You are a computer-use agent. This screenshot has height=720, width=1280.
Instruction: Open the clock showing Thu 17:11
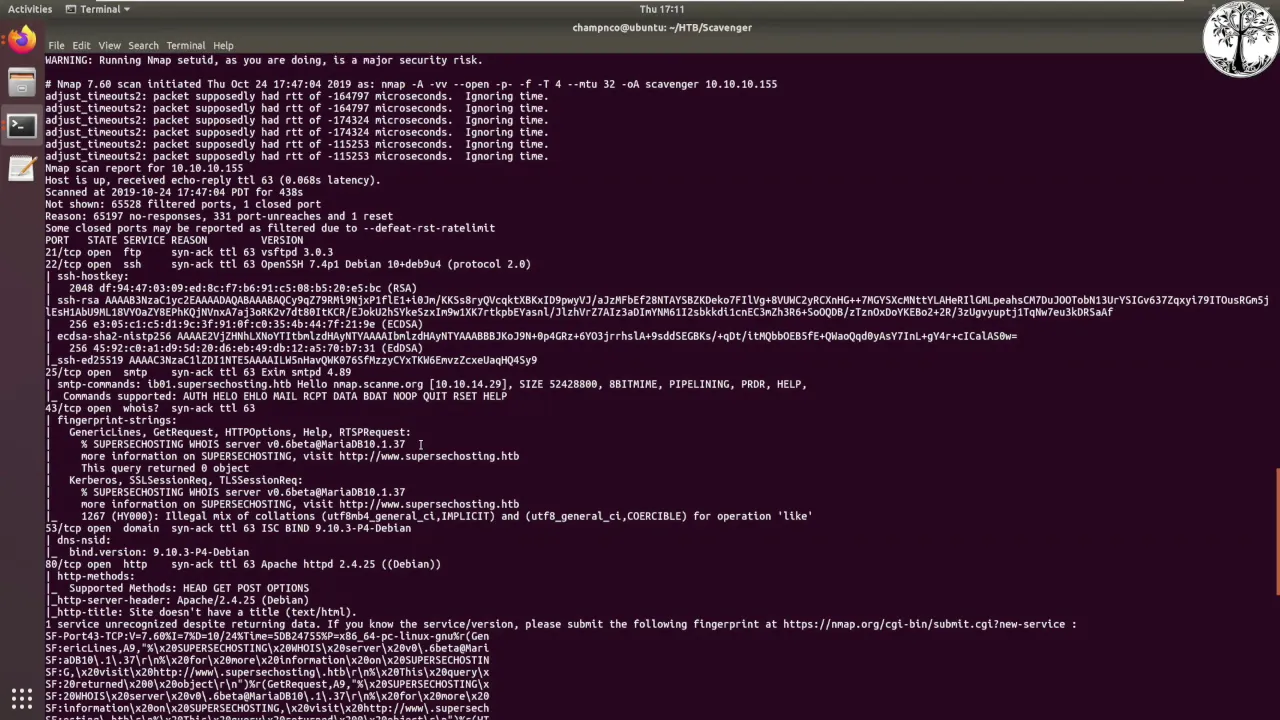662,9
